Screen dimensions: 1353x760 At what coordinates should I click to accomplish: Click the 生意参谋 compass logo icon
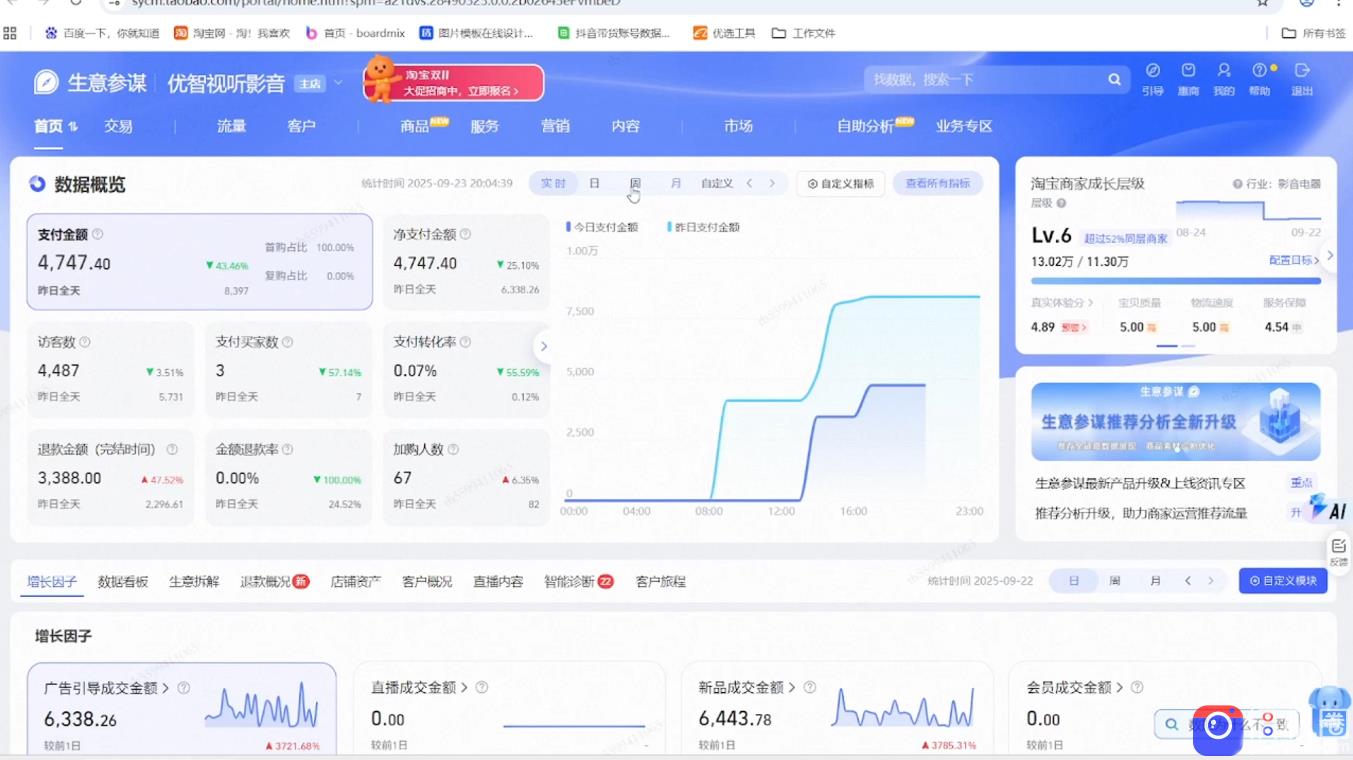coord(46,82)
